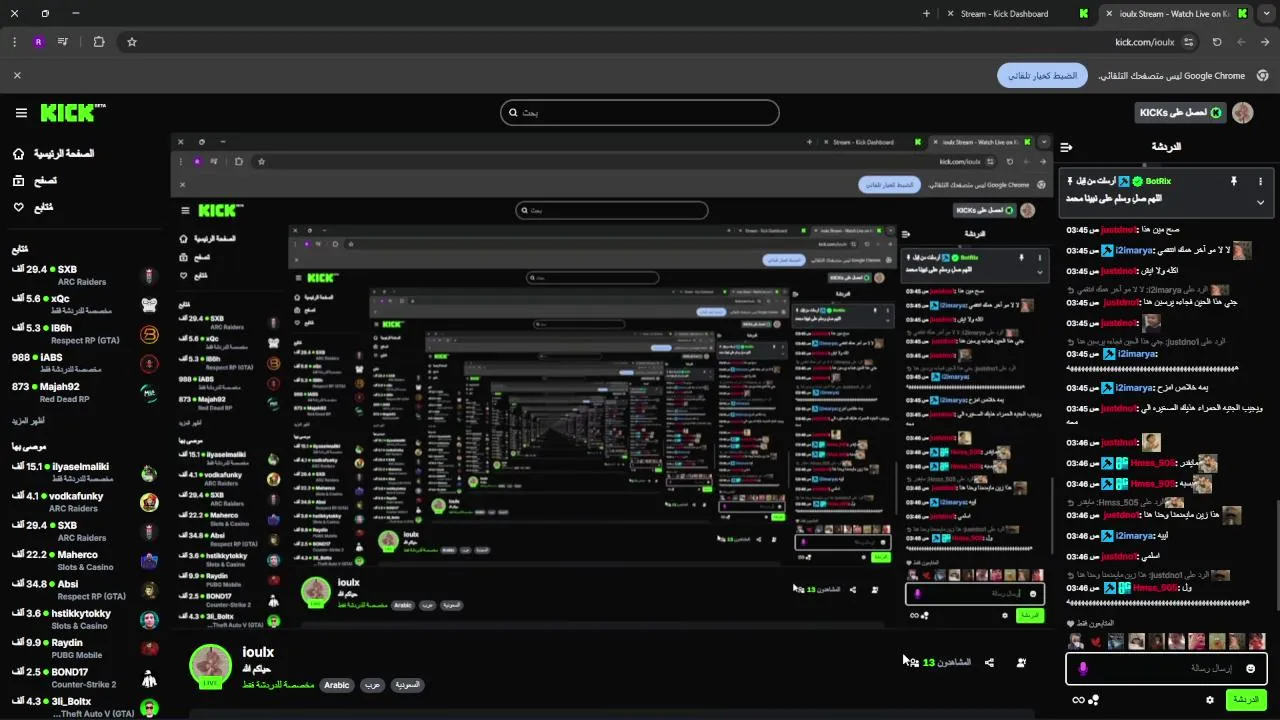This screenshot has width=1280, height=720.
Task: Select the السعودية tag under ioulx
Action: click(x=407, y=685)
